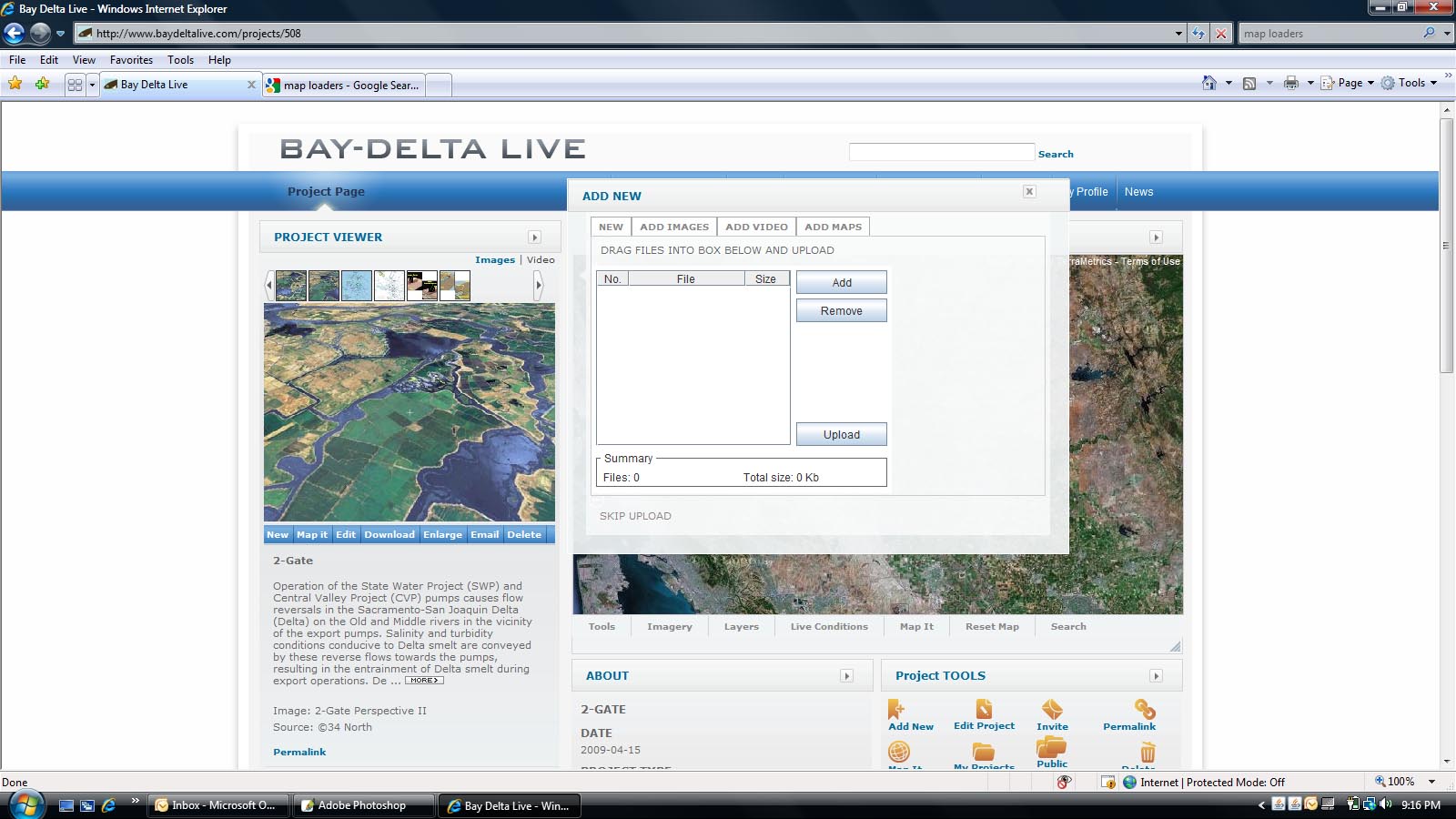
Task: Click the Add button in the upload dialog
Action: pyautogui.click(x=842, y=283)
